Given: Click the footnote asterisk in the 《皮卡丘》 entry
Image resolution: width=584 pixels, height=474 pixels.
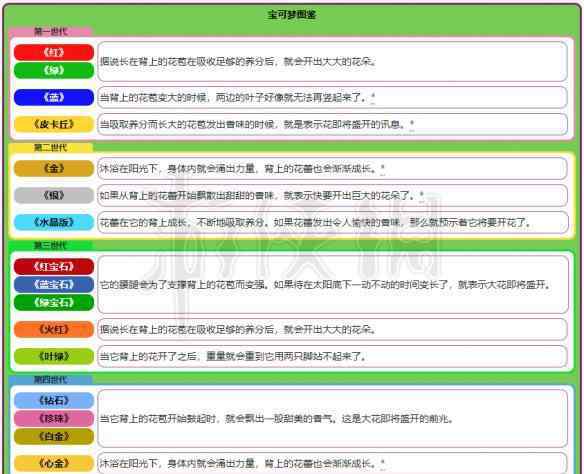Looking at the screenshot, I should tap(412, 124).
